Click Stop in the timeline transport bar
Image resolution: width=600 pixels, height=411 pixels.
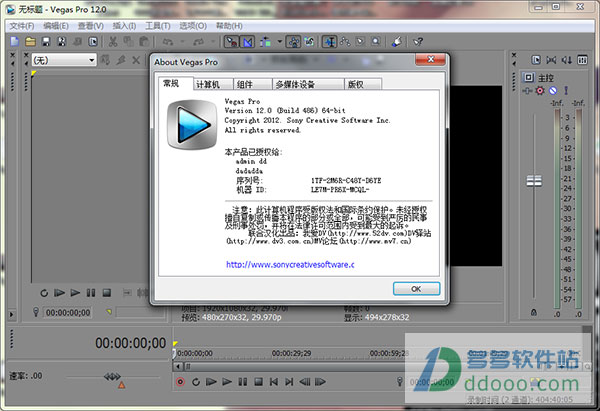point(258,382)
